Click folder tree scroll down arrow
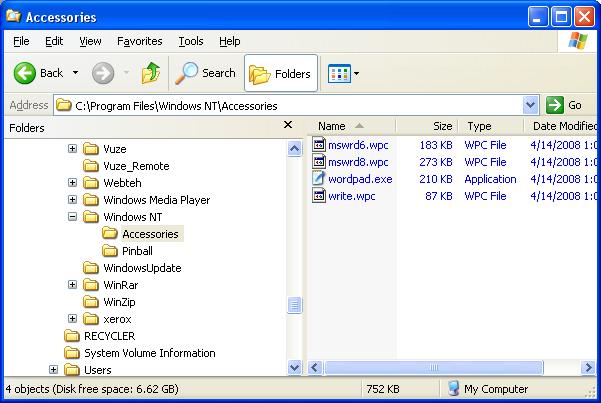The height and width of the screenshot is (403, 601). pos(294,367)
